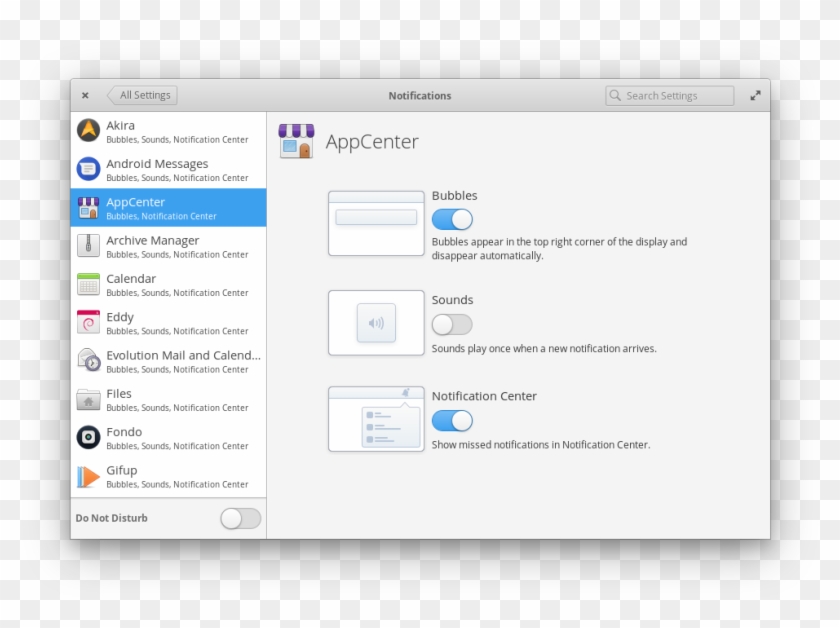This screenshot has width=840, height=628.
Task: Select the Calendar app icon
Action: [x=88, y=284]
